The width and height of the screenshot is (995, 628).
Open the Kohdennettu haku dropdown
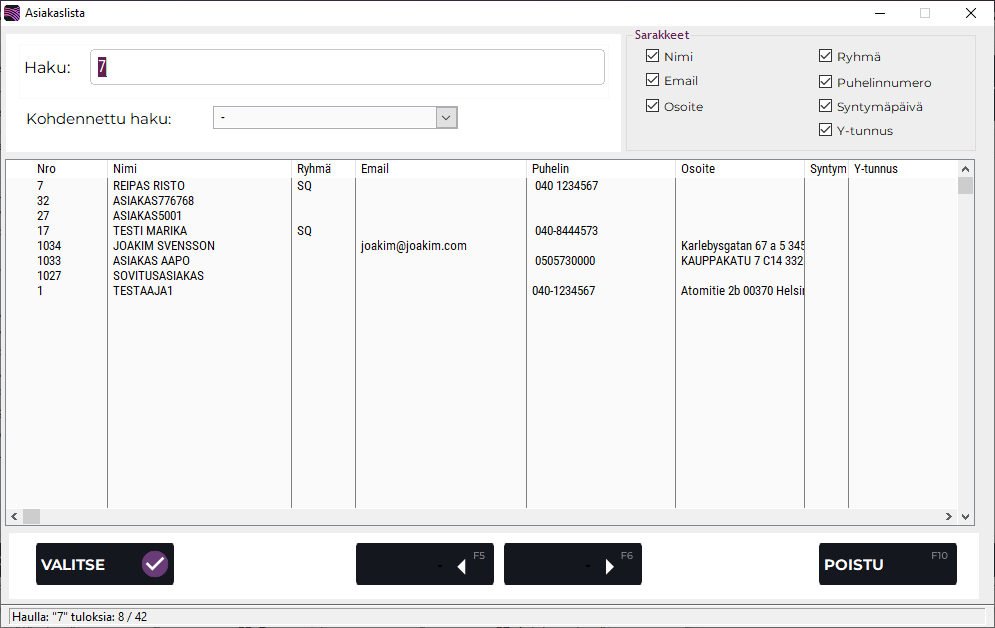coord(447,118)
